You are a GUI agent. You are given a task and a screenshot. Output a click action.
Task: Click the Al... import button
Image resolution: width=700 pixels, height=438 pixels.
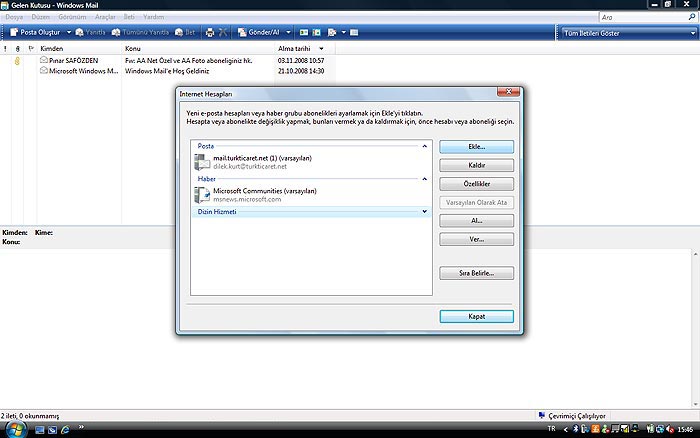click(x=476, y=221)
